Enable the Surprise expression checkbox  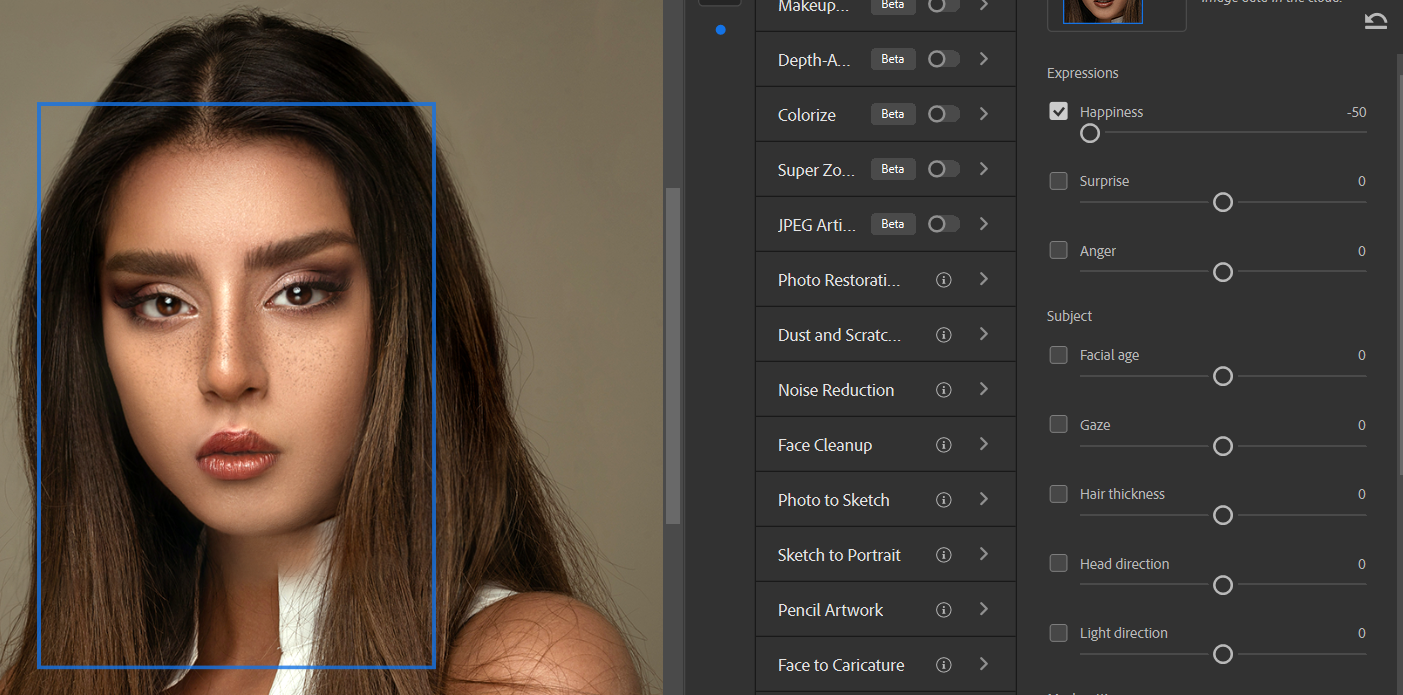(x=1058, y=181)
